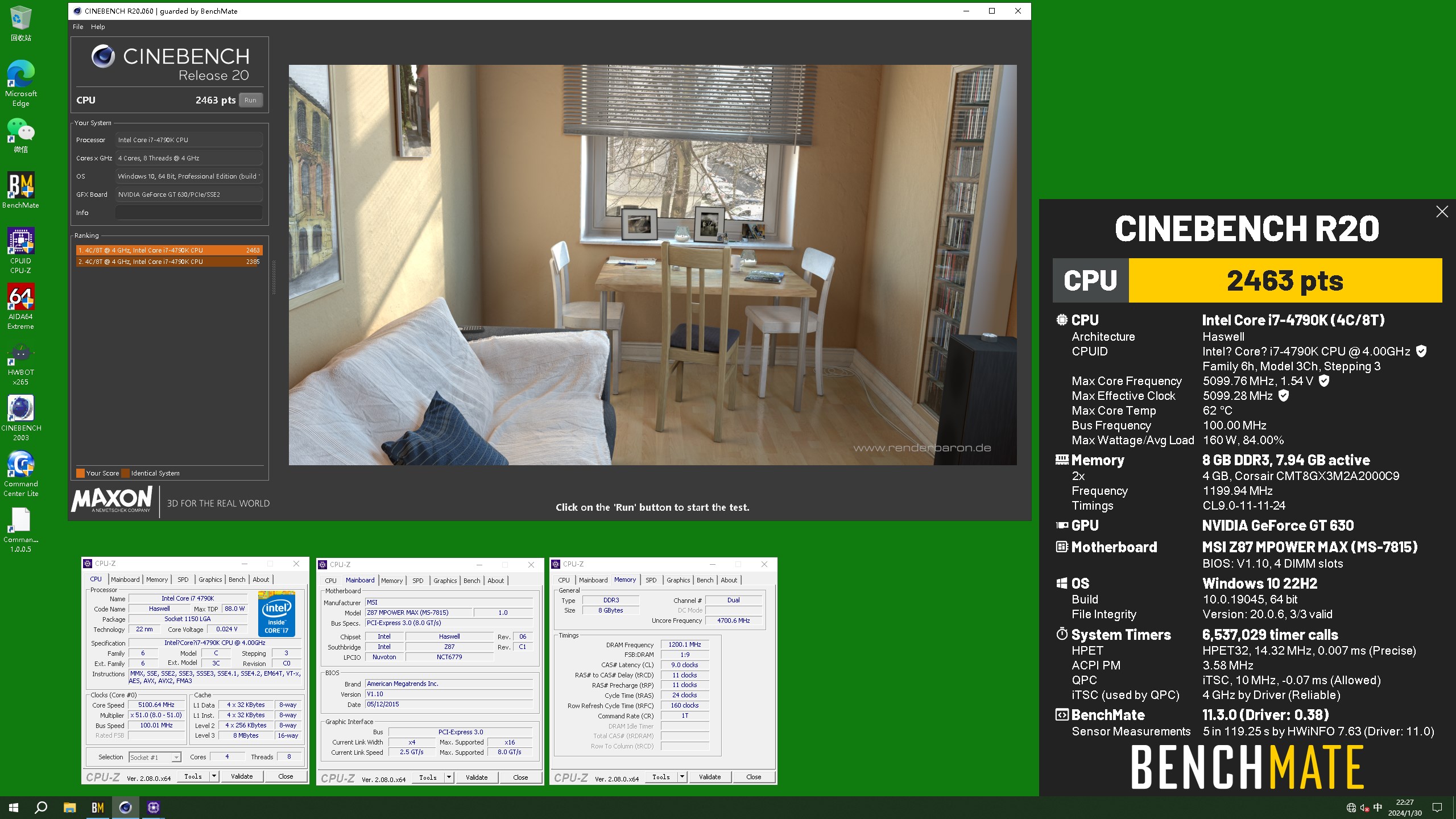Image resolution: width=1456 pixels, height=819 pixels.
Task: Launch Command Center Lite shortcut
Action: pyautogui.click(x=20, y=474)
